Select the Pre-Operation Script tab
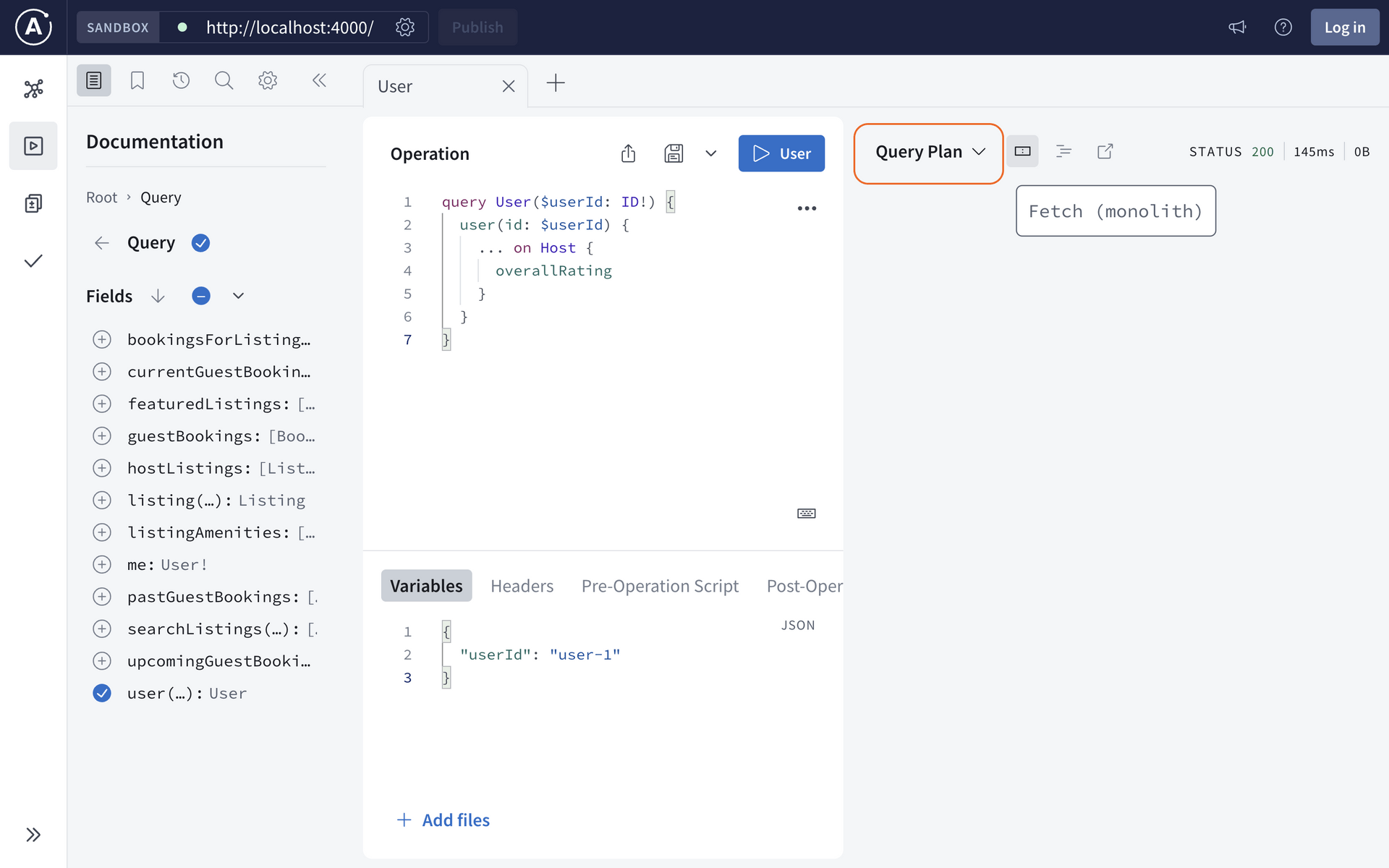Viewport: 1389px width, 868px height. pos(660,586)
